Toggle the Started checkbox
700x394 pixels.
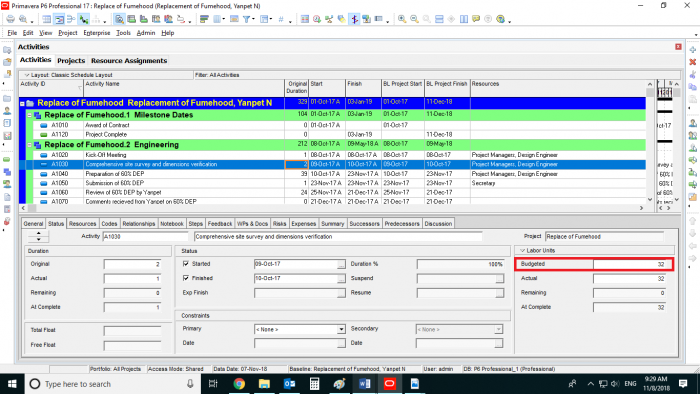(186, 264)
